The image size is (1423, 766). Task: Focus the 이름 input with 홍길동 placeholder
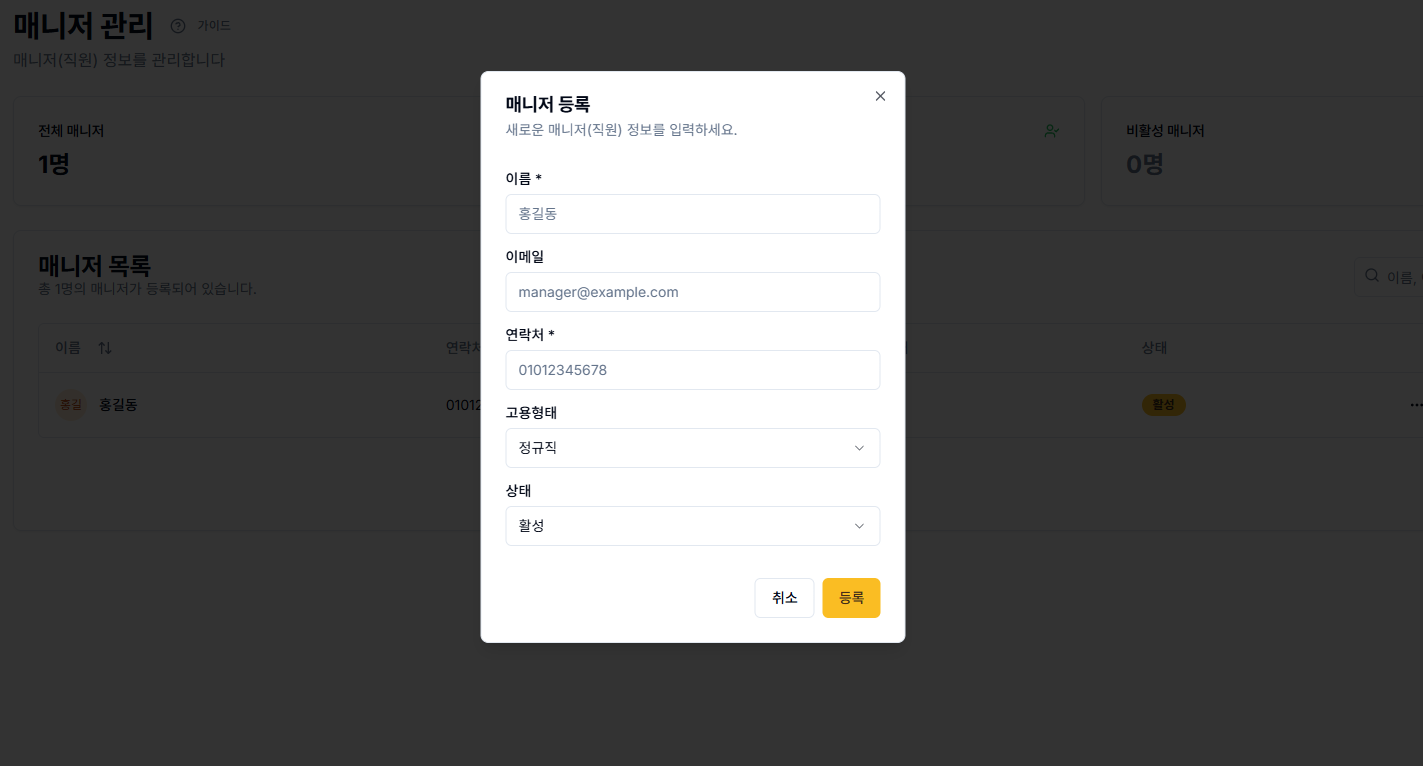click(x=693, y=214)
